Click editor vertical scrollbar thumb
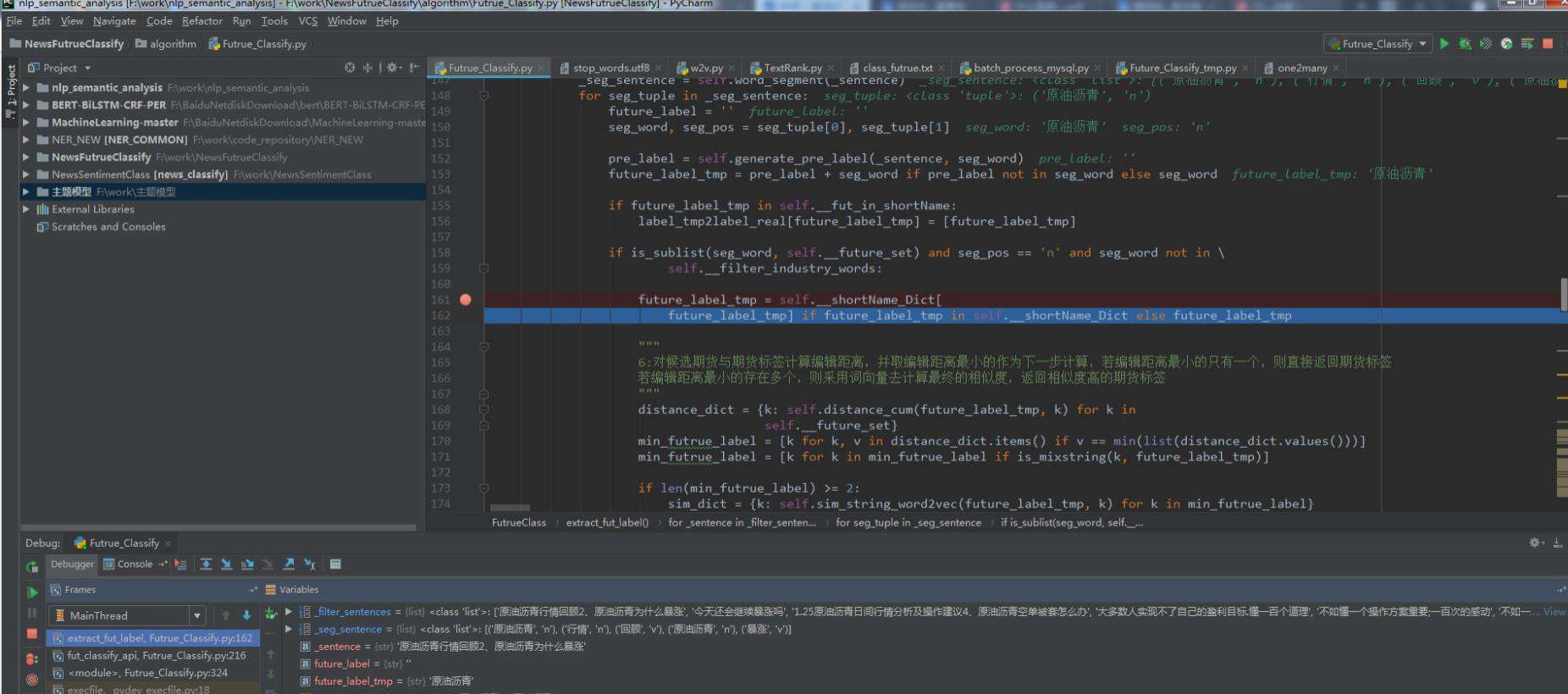Viewport: 1568px width, 694px height. click(x=1563, y=295)
